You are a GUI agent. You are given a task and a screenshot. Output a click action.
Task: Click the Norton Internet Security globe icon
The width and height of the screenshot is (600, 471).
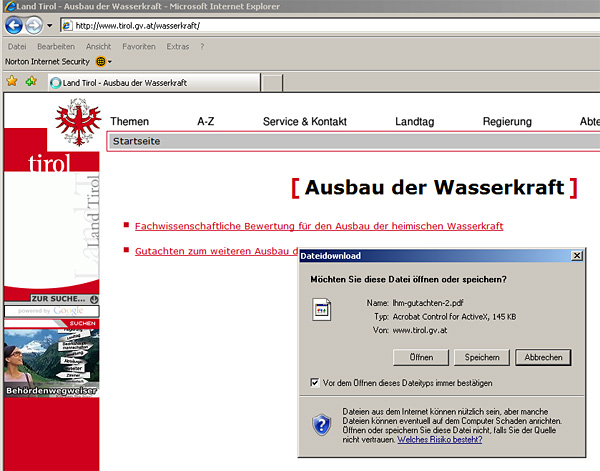pos(100,61)
